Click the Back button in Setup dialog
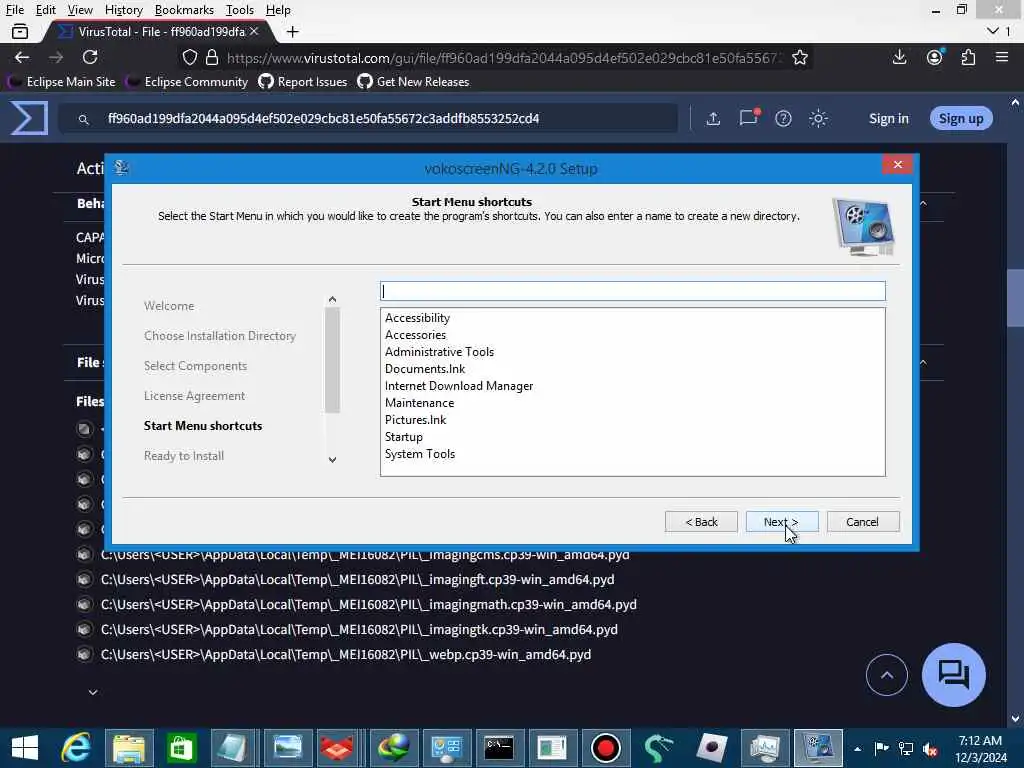 tap(701, 522)
